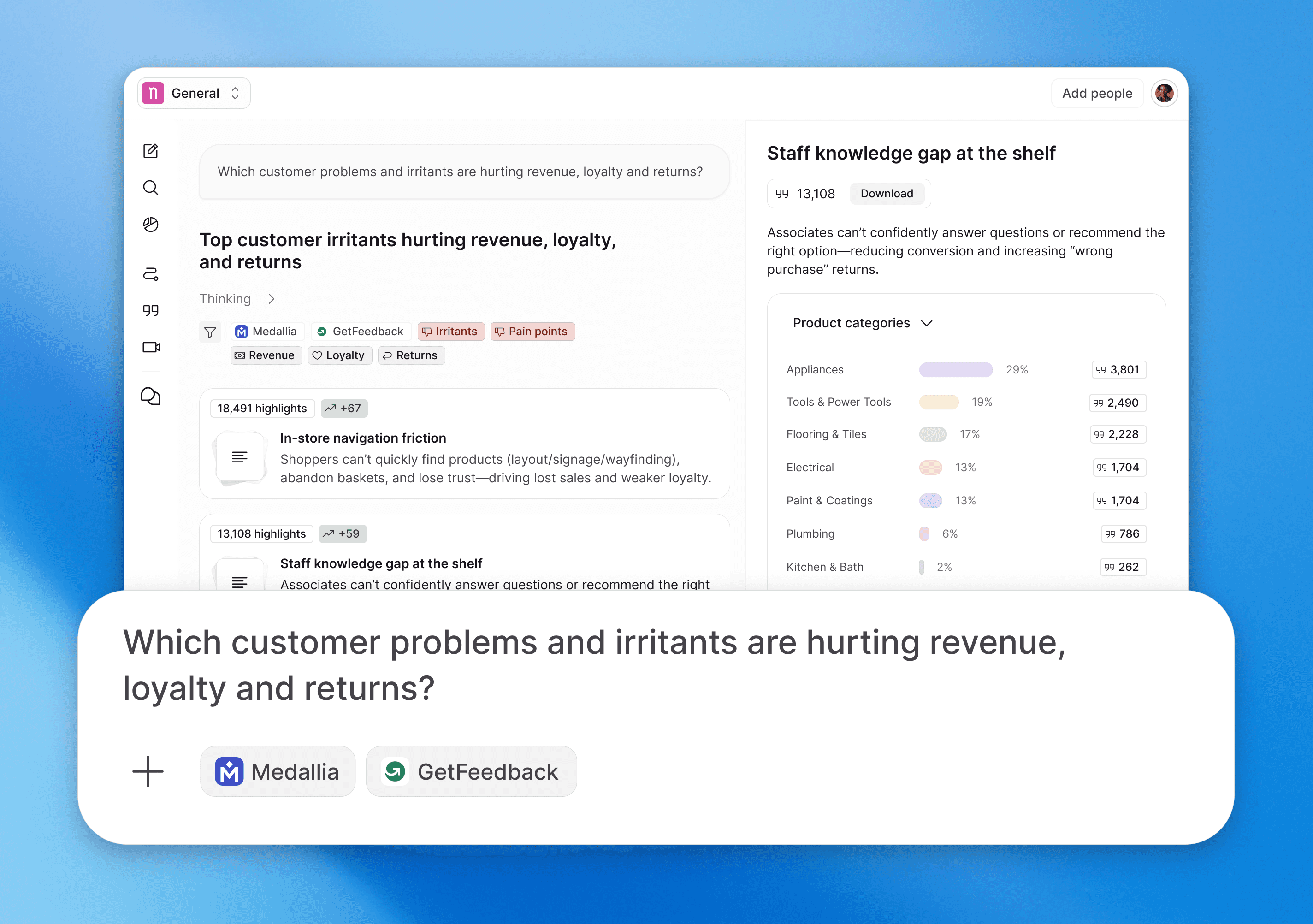Toggle the Irritants filter tag
The height and width of the screenshot is (924, 1313).
[450, 332]
